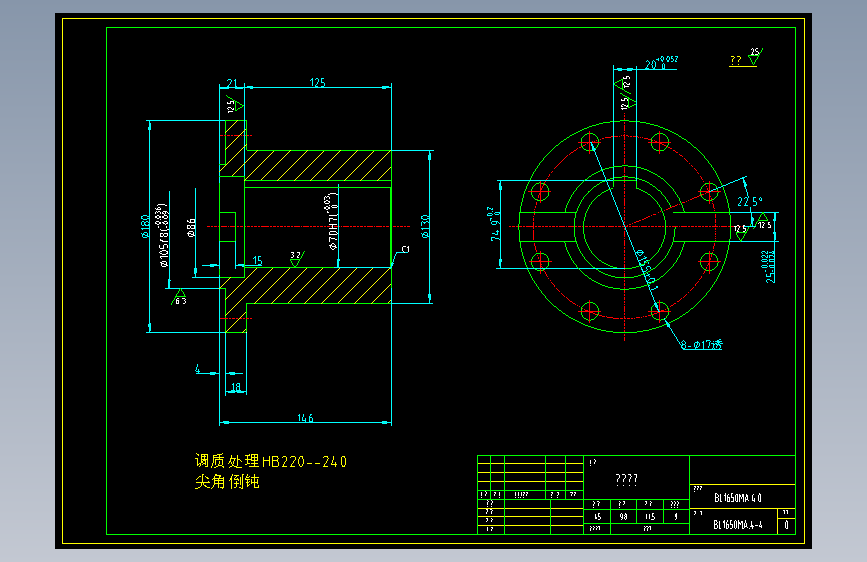Select the ???? part name in title block

pyautogui.click(x=626, y=479)
